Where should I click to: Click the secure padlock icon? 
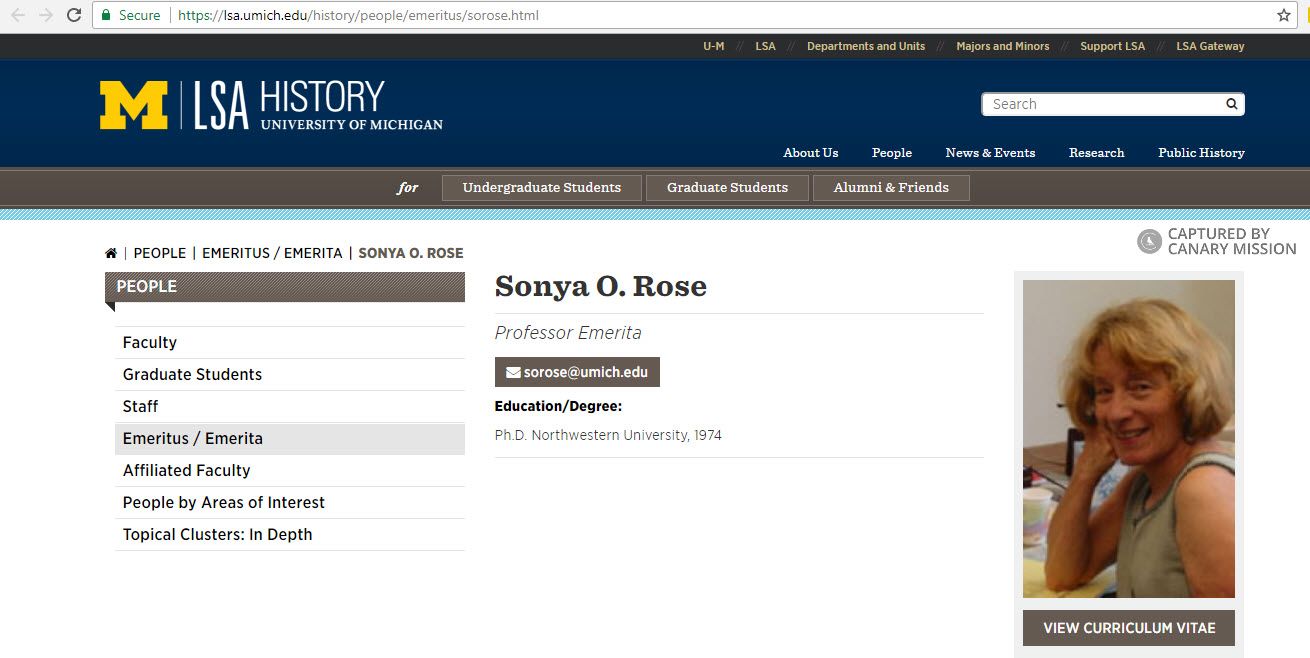tap(106, 15)
